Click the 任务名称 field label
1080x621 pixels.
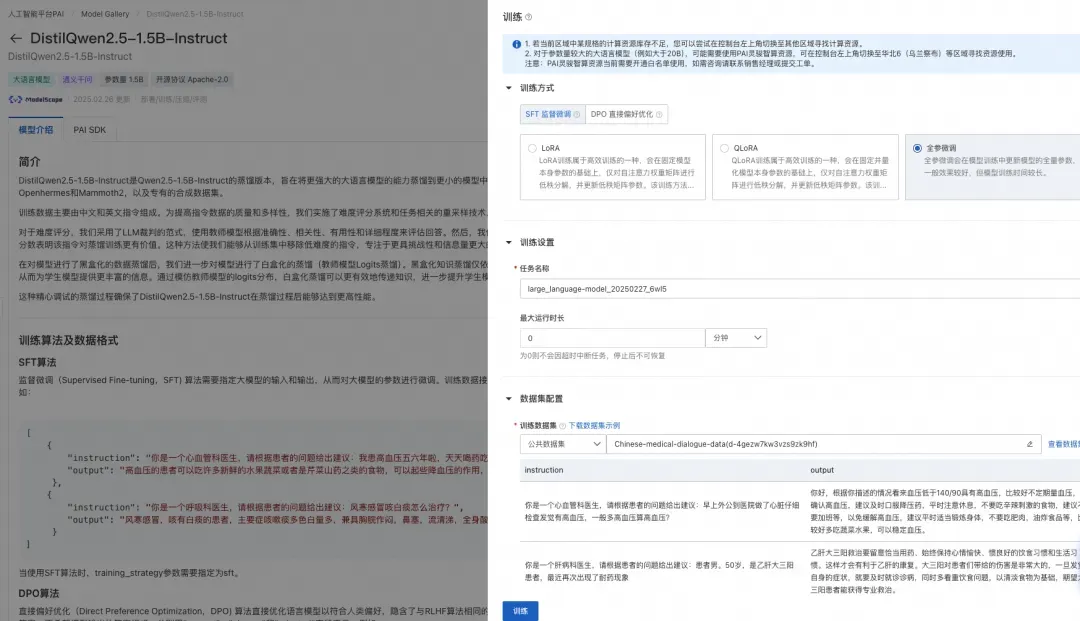click(534, 269)
